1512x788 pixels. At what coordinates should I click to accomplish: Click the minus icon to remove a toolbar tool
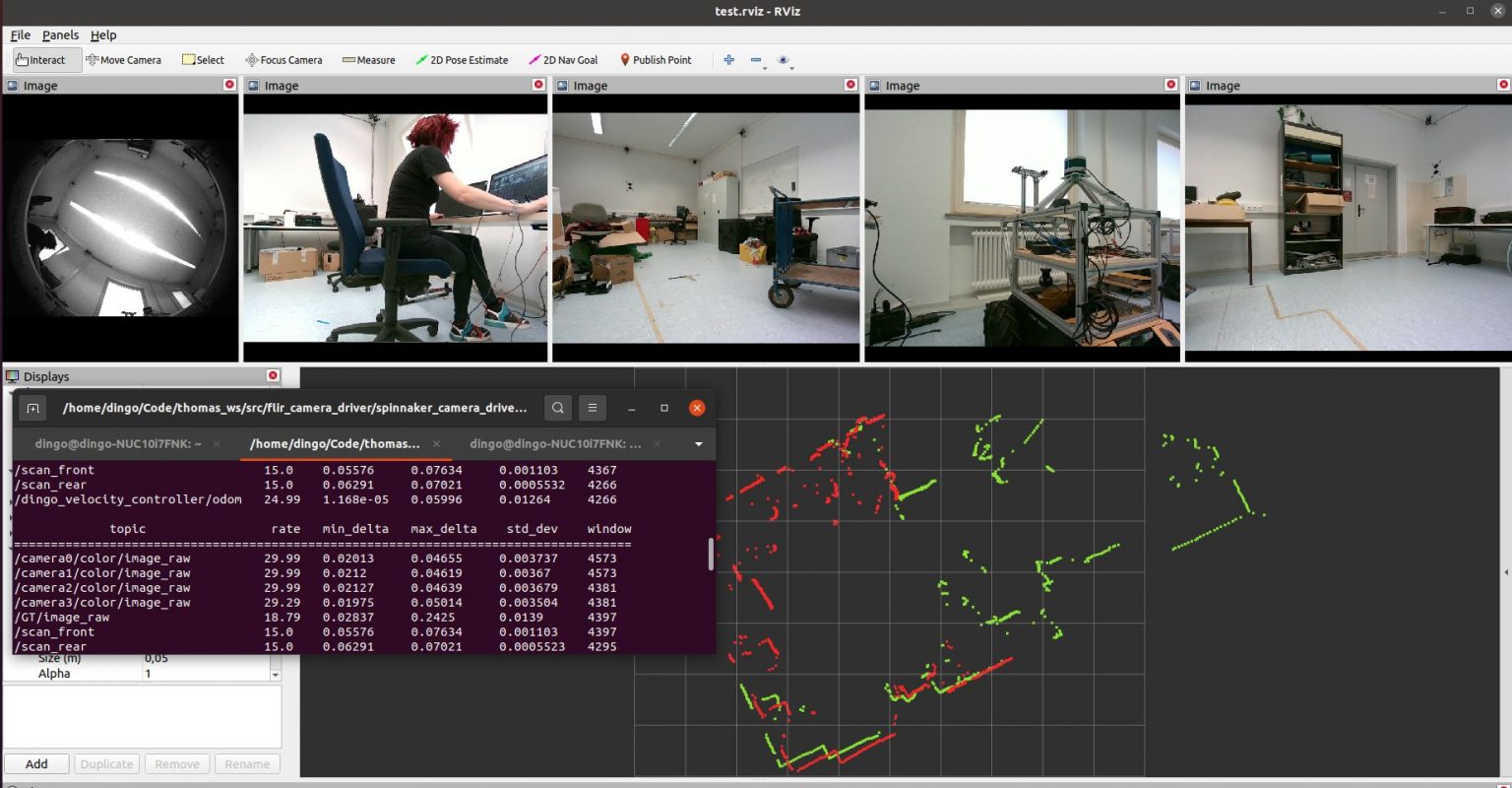point(755,60)
